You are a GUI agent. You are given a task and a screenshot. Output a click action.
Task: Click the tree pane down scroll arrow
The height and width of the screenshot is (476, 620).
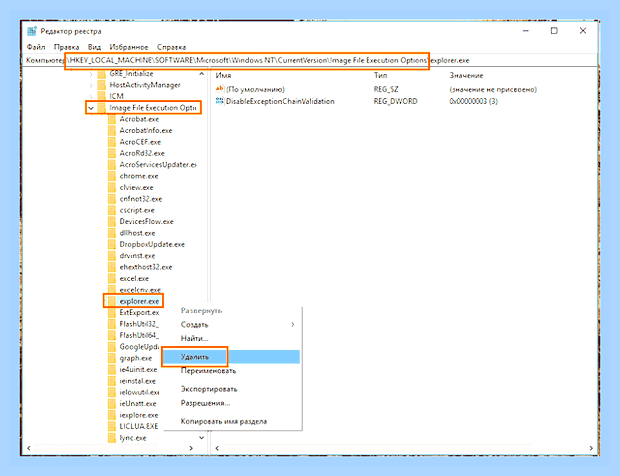202,438
